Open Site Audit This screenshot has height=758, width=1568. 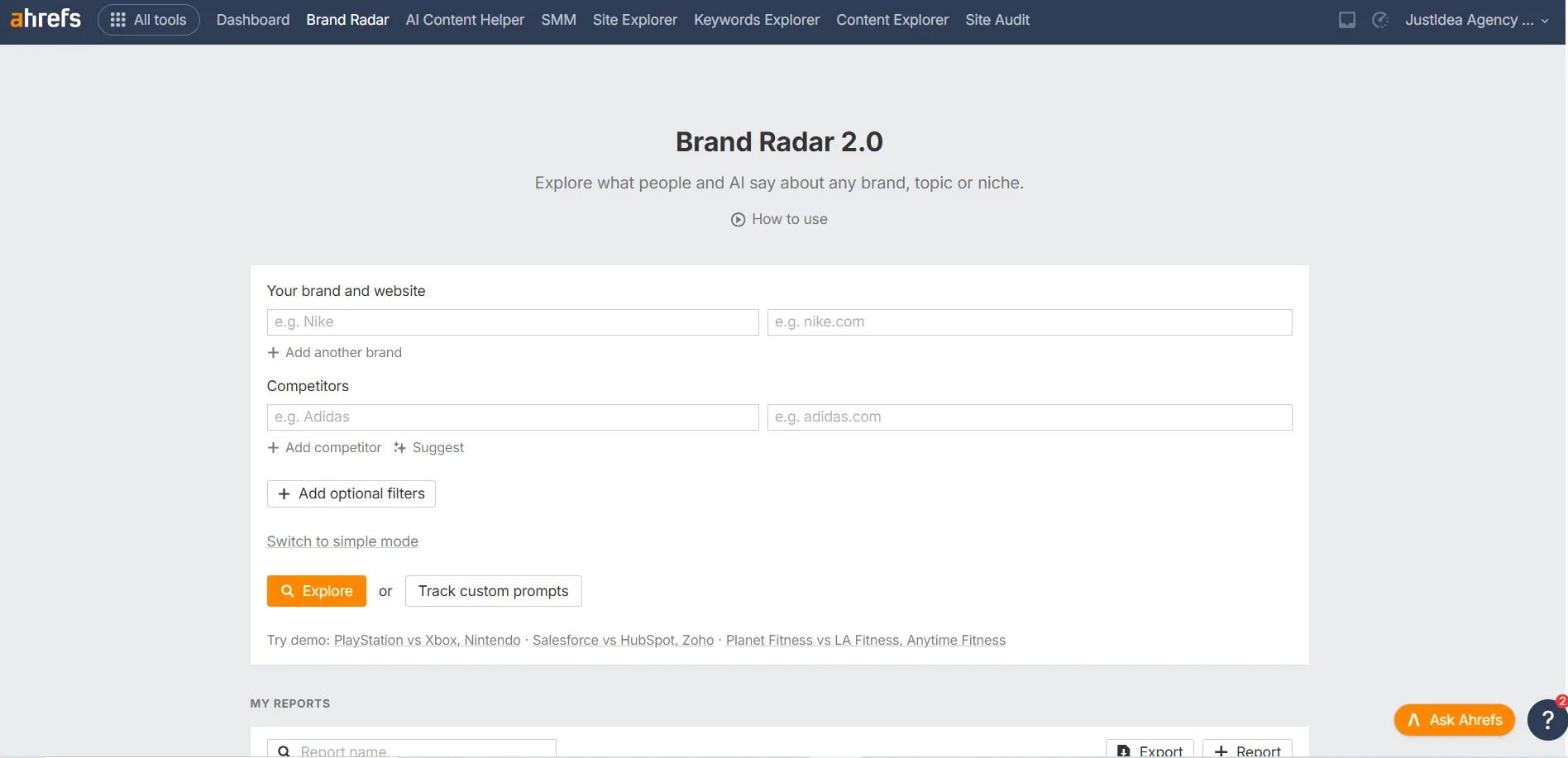(x=997, y=20)
